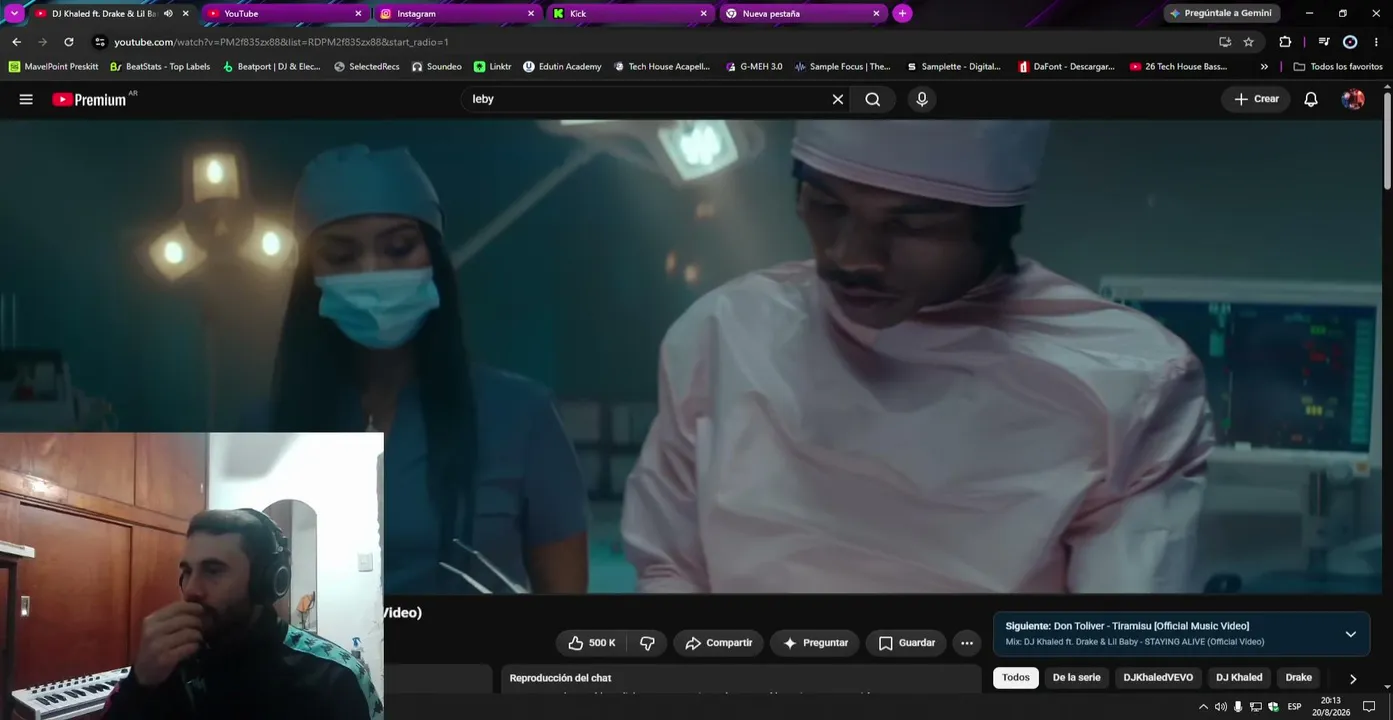The height and width of the screenshot is (720, 1393).
Task: Run search with magnifier button
Action: click(x=873, y=99)
